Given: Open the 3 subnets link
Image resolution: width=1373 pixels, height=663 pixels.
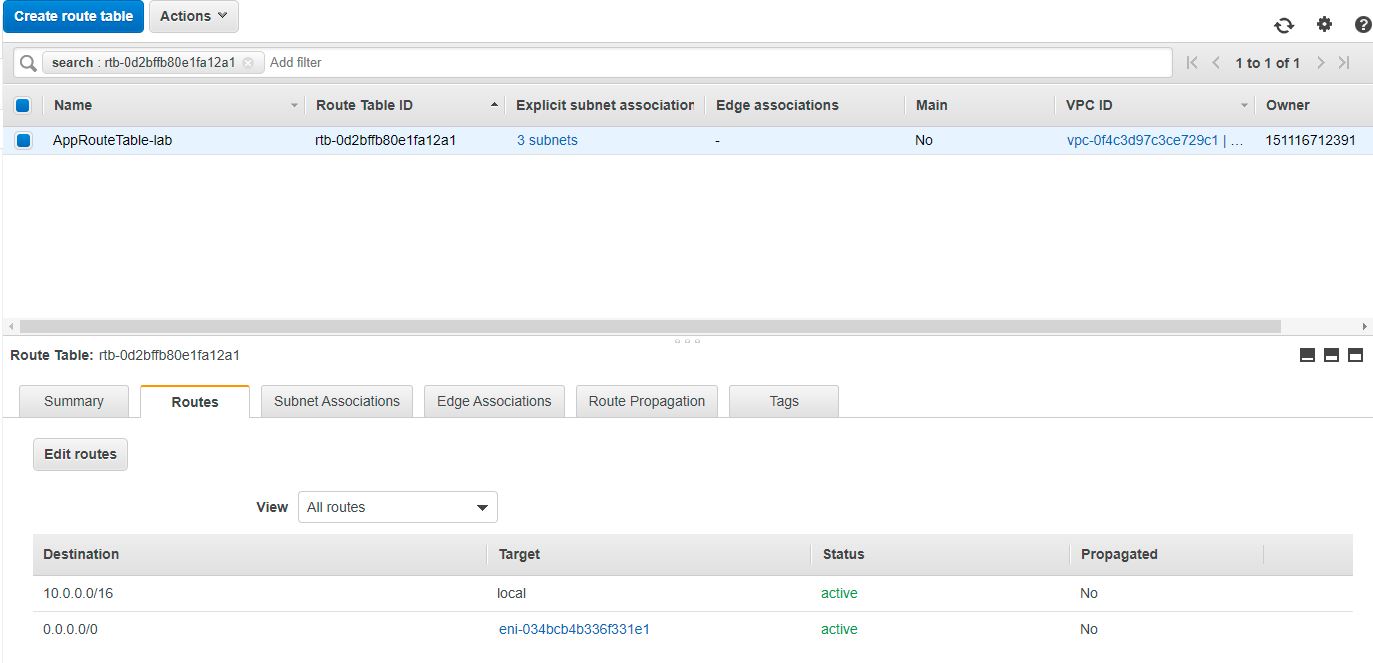Looking at the screenshot, I should pos(547,141).
